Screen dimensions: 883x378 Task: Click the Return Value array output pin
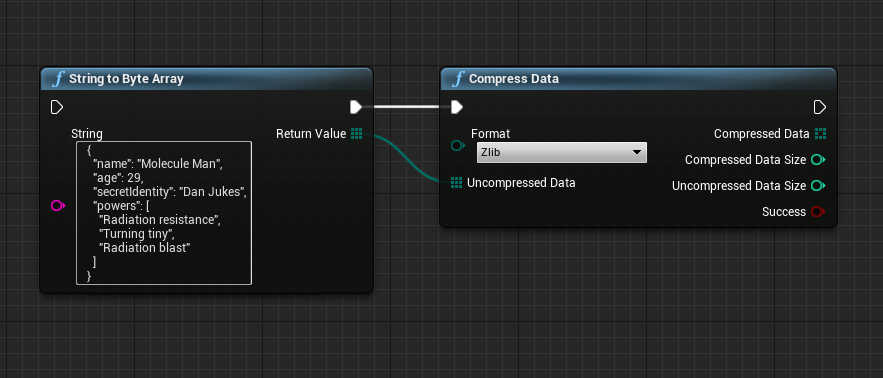356,134
